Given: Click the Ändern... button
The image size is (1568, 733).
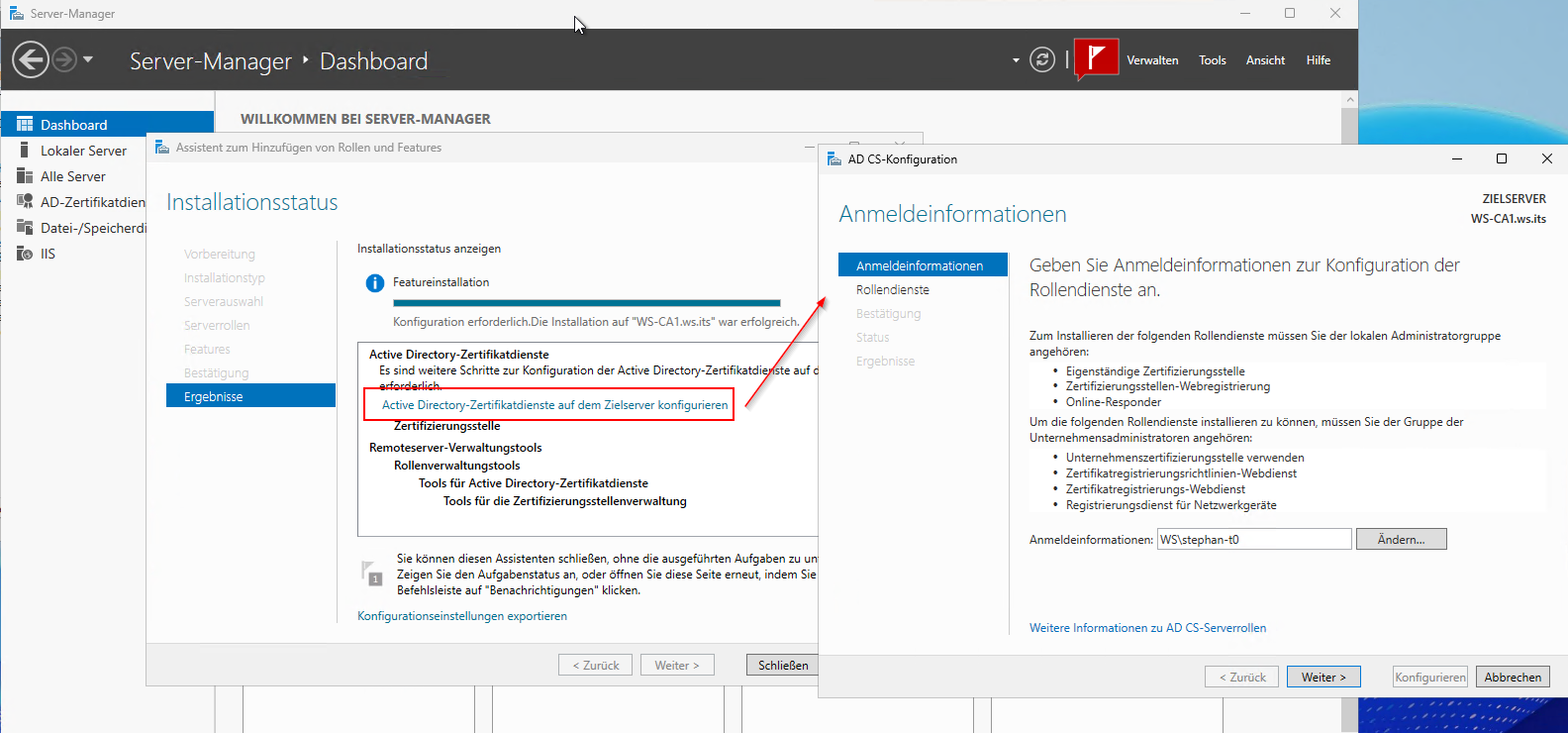Looking at the screenshot, I should [x=1402, y=540].
